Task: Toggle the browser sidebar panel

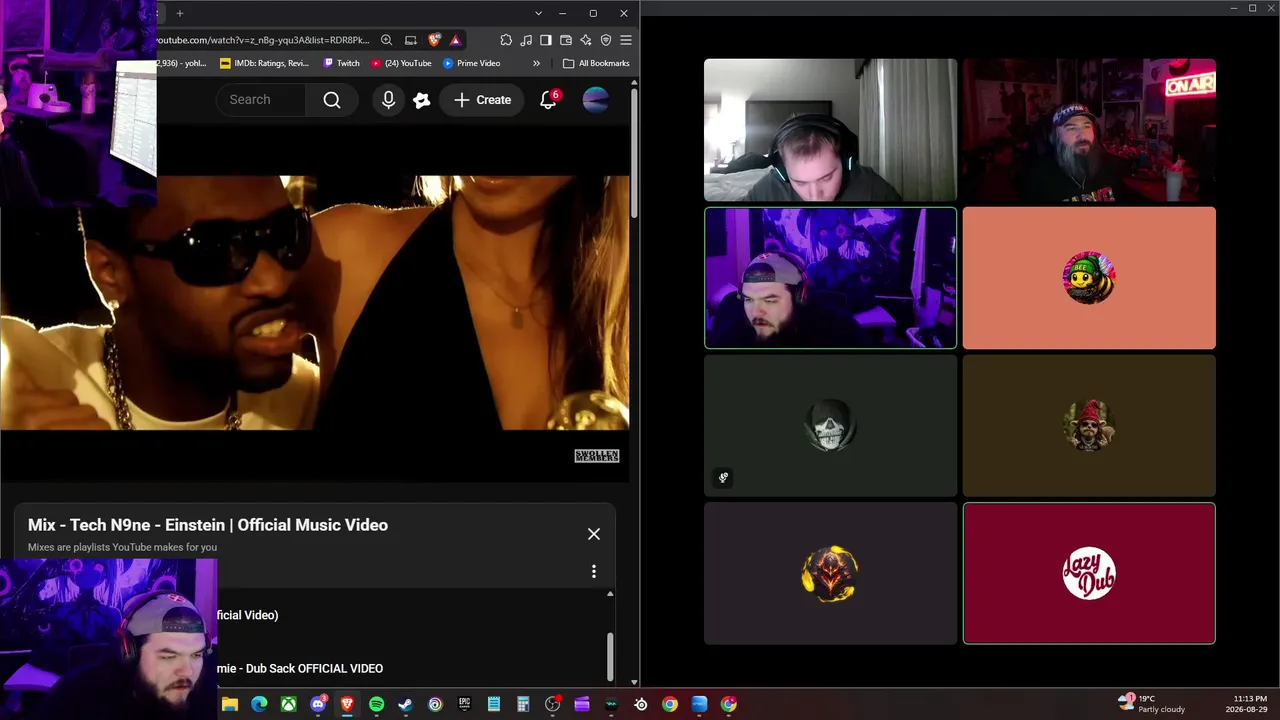Action: tap(546, 40)
